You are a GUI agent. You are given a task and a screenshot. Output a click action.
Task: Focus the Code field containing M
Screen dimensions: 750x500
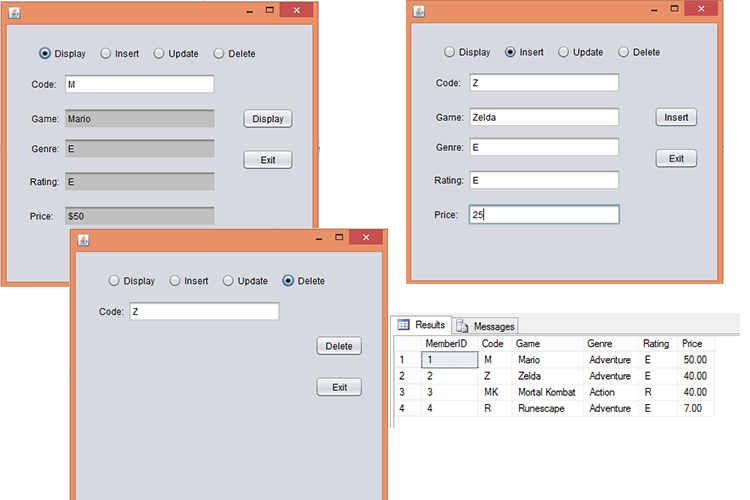click(140, 84)
